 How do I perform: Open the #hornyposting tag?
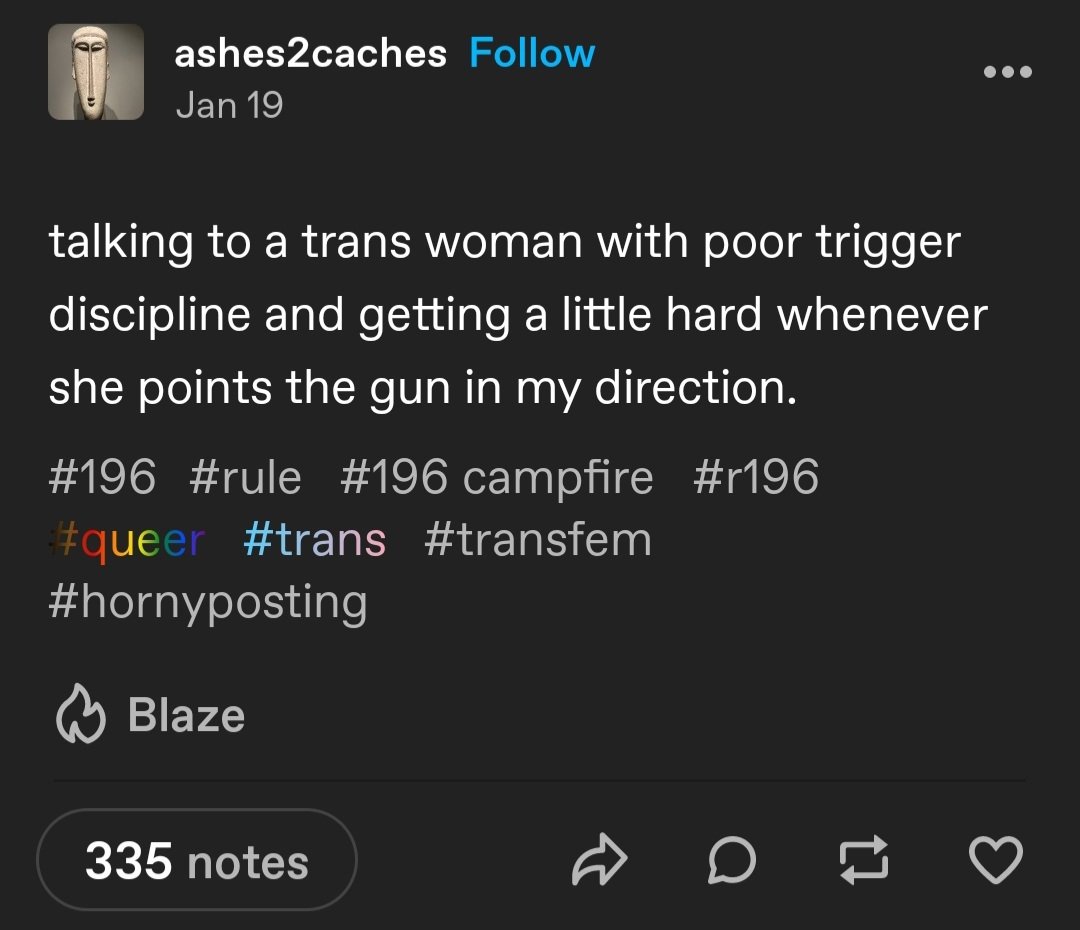(208, 603)
